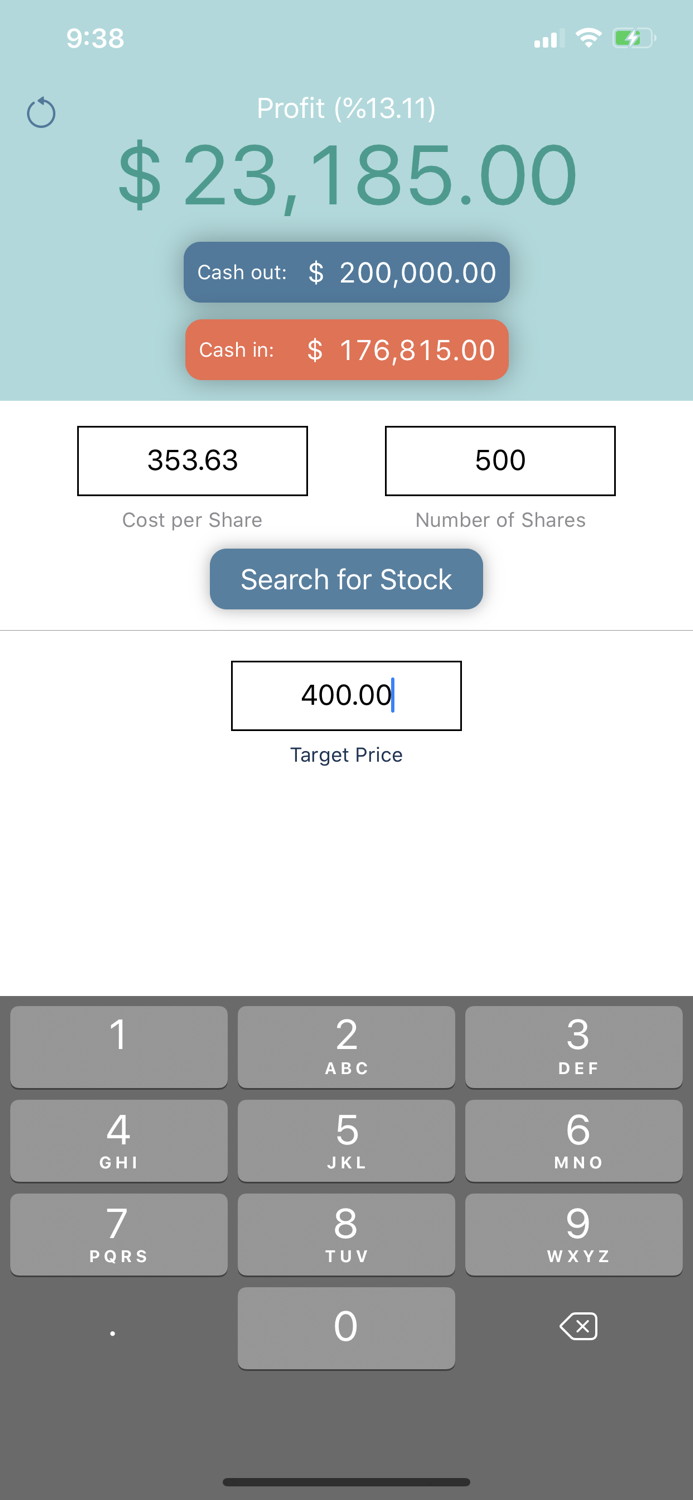Viewport: 693px width, 1500px height.
Task: Select the Target Price field showing 400.00
Action: pos(346,695)
